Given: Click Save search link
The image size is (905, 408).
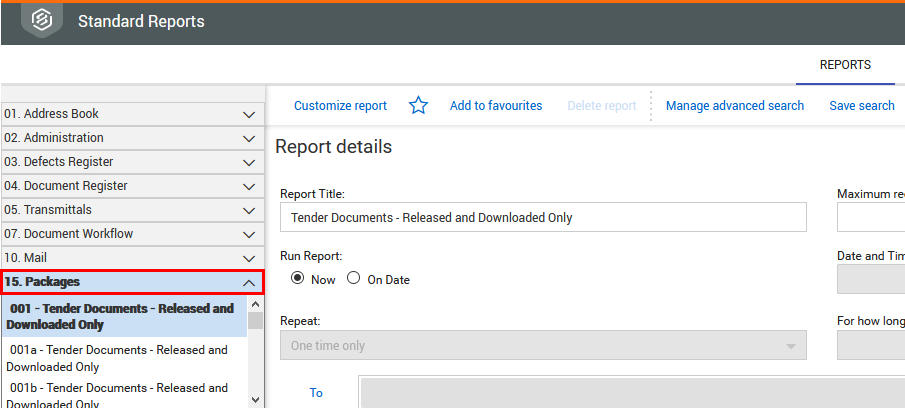Looking at the screenshot, I should click(x=861, y=106).
